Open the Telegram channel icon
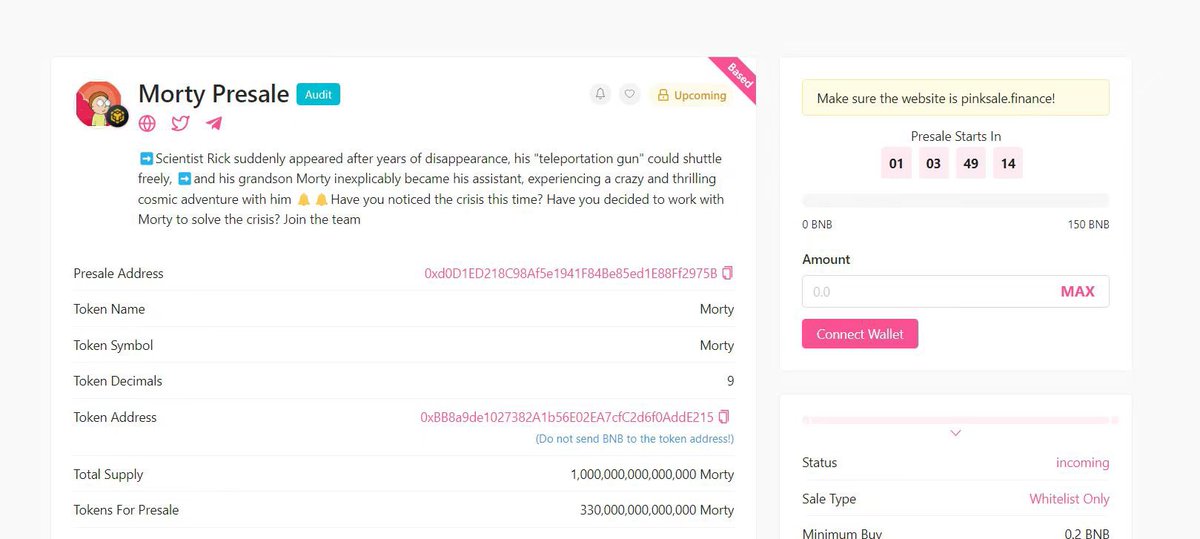Screen dimensions: 1200x539 coord(214,124)
